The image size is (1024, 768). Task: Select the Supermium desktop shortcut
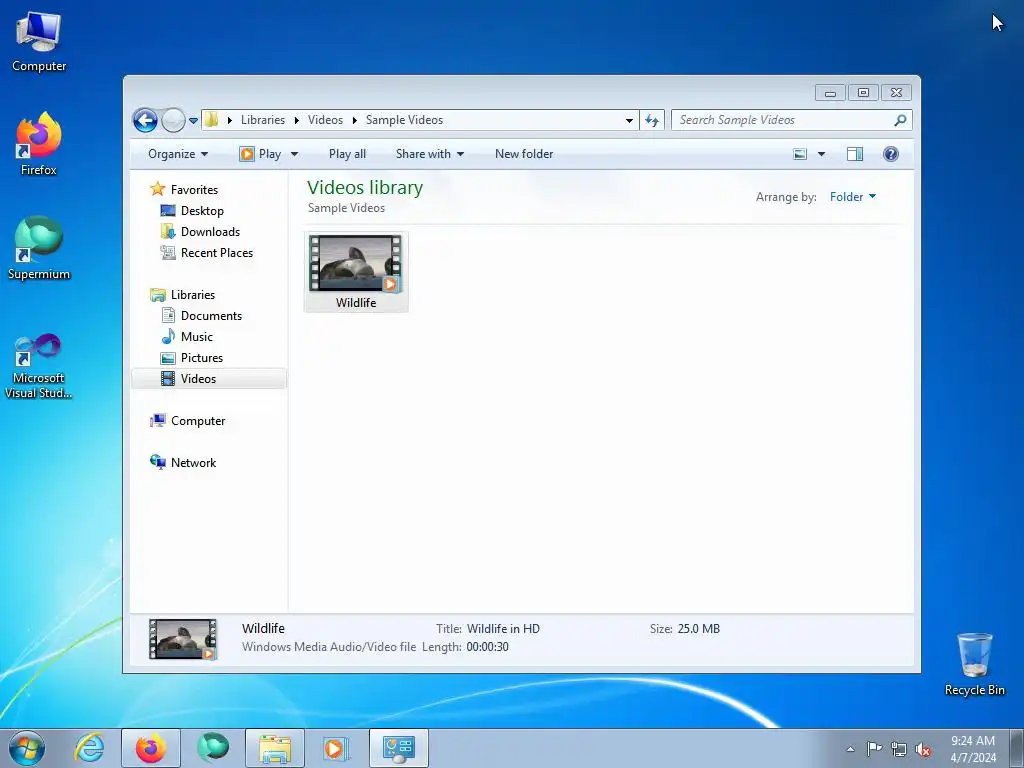click(39, 248)
